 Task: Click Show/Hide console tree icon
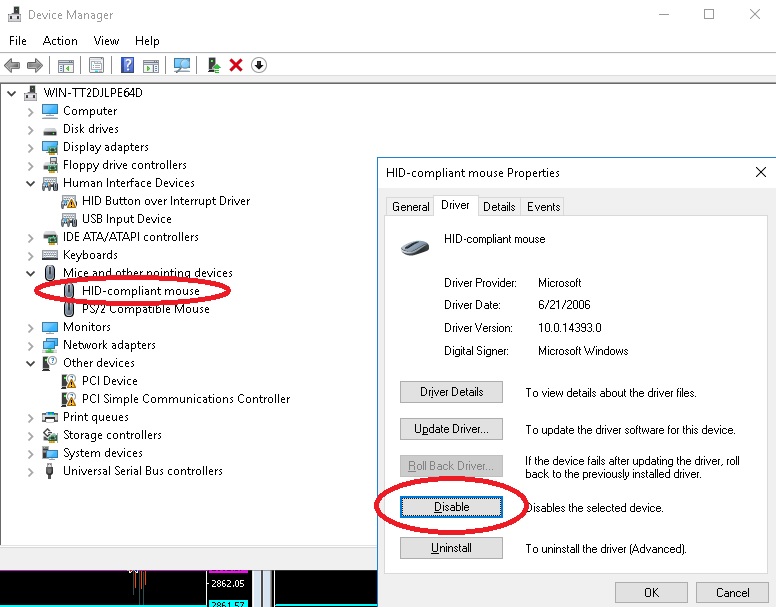(x=66, y=65)
